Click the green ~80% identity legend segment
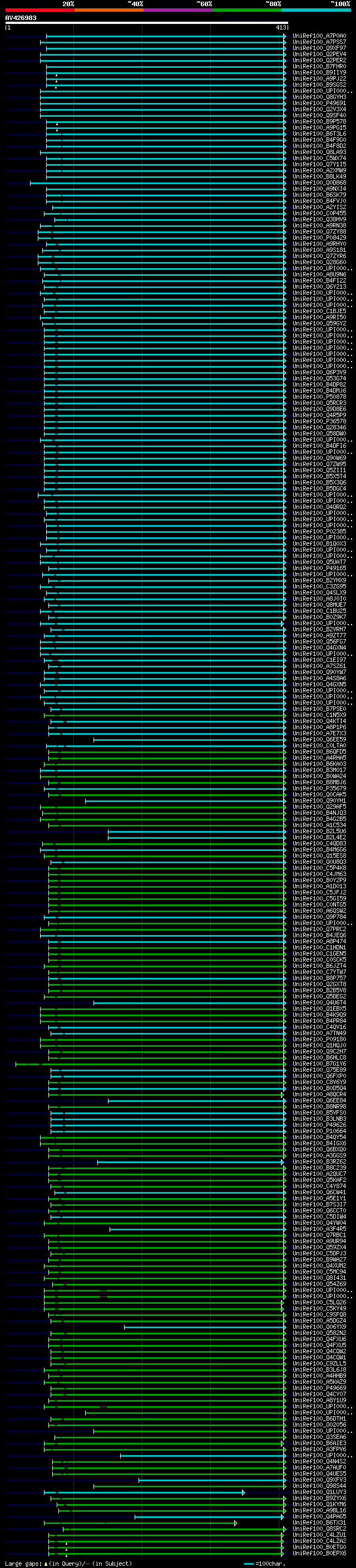Viewport: 356px width, 1568px height. pos(247,10)
